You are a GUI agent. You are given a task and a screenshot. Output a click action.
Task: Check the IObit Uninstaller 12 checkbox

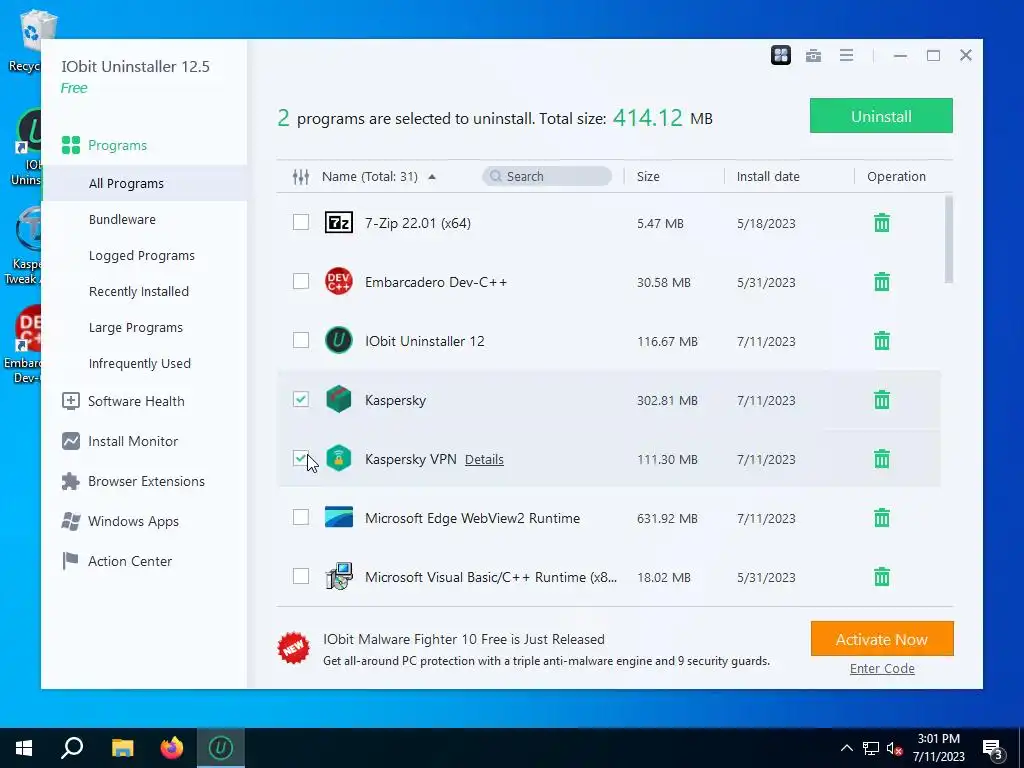click(300, 340)
